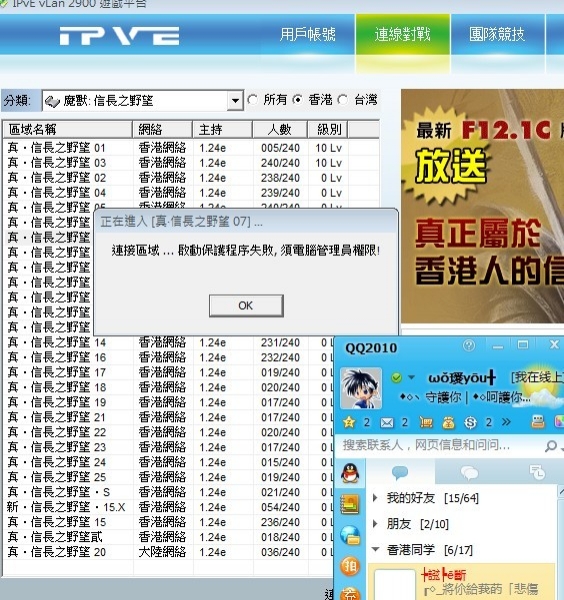Sort list by 人數 column header
The width and height of the screenshot is (564, 600).
280,129
